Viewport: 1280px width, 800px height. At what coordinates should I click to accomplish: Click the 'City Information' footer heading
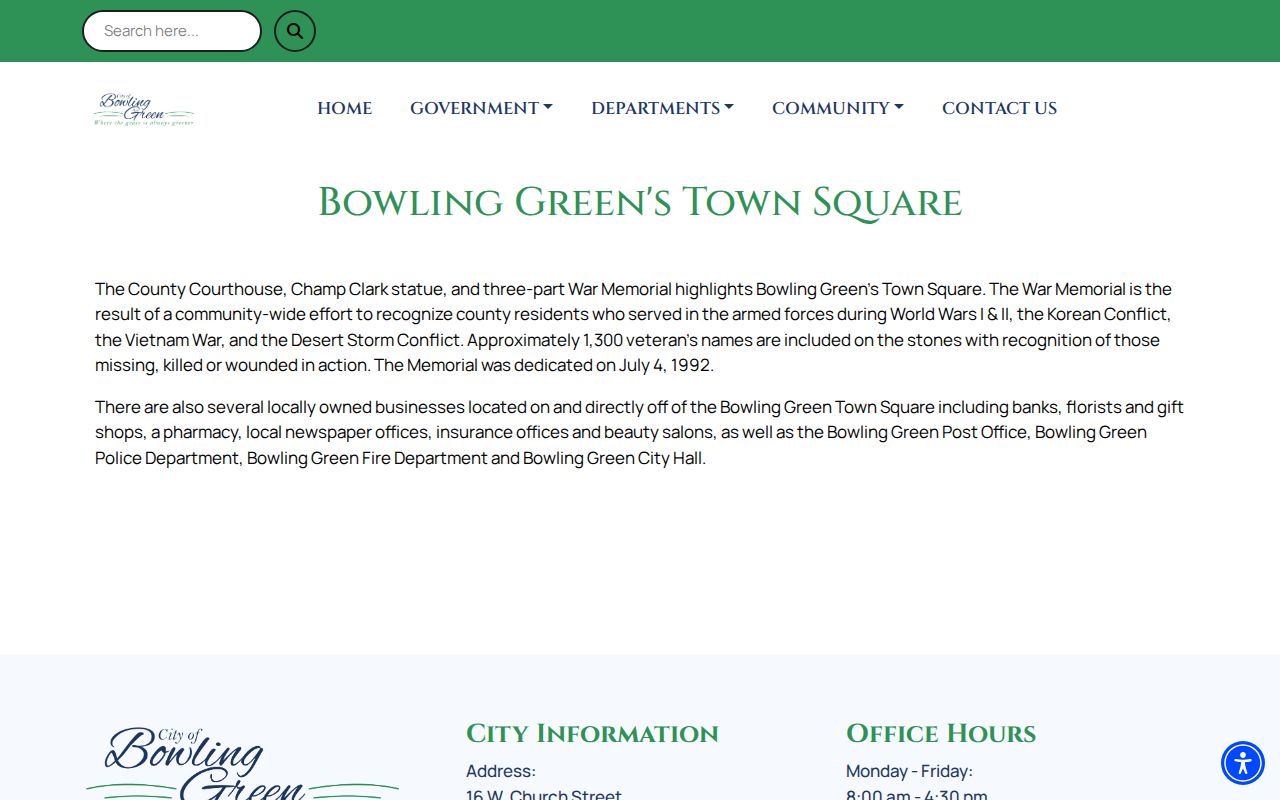click(592, 733)
